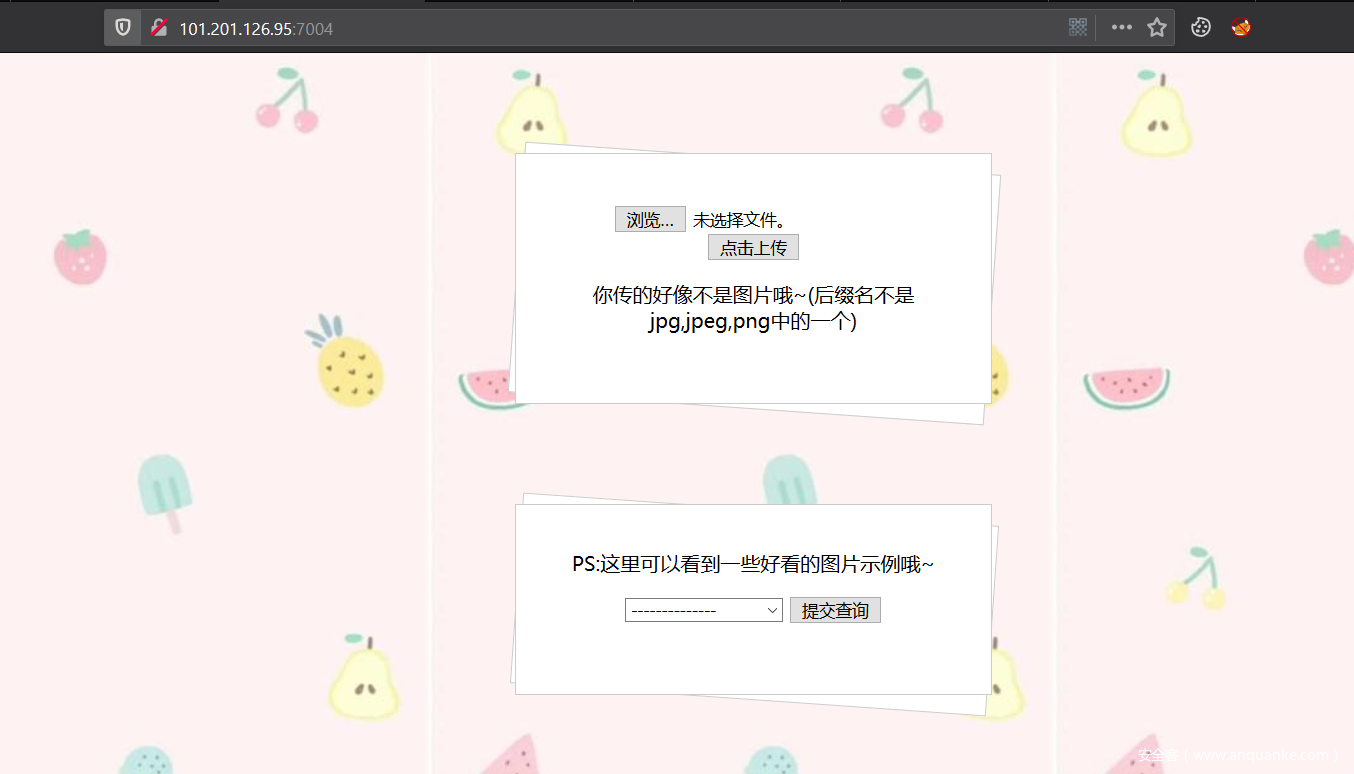This screenshot has width=1354, height=774.
Task: Click the PS:这里可以看到 hint text
Action: [753, 565]
